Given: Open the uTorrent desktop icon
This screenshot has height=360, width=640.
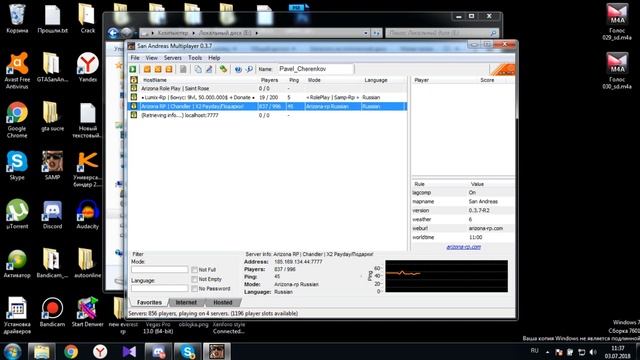Looking at the screenshot, I should pyautogui.click(x=17, y=214).
